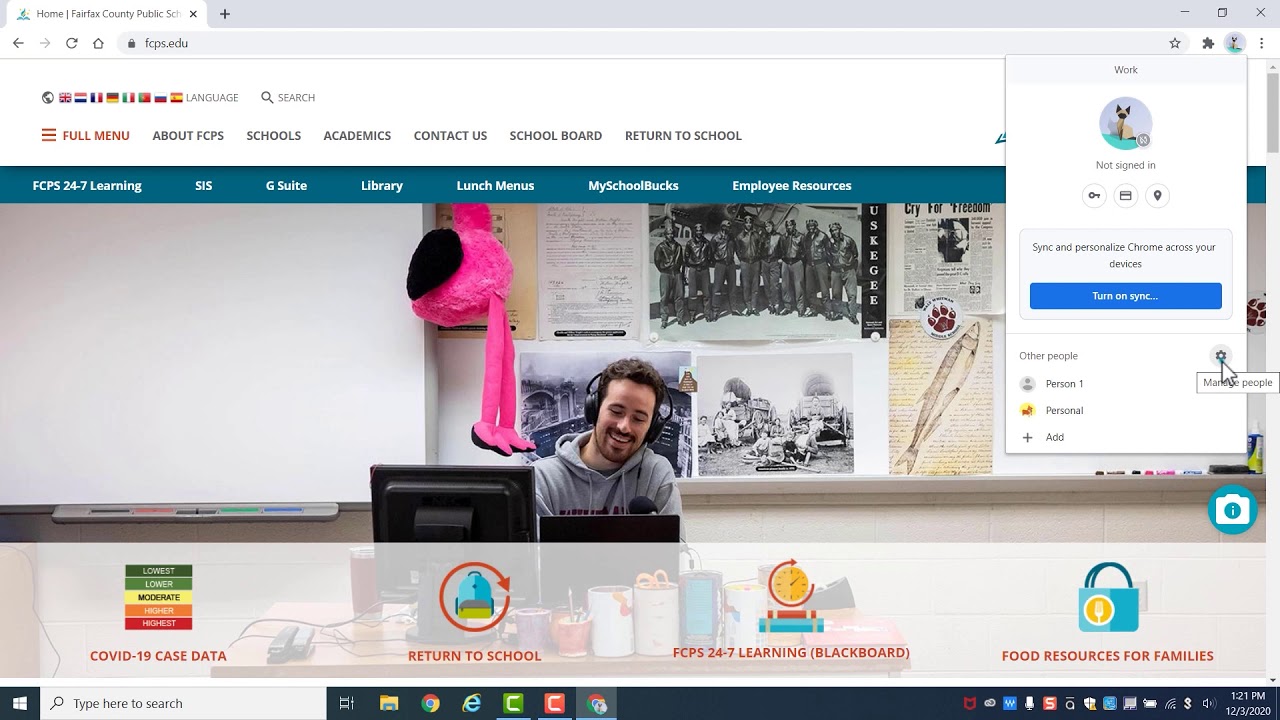Add a new Chrome profile

tap(1126, 437)
